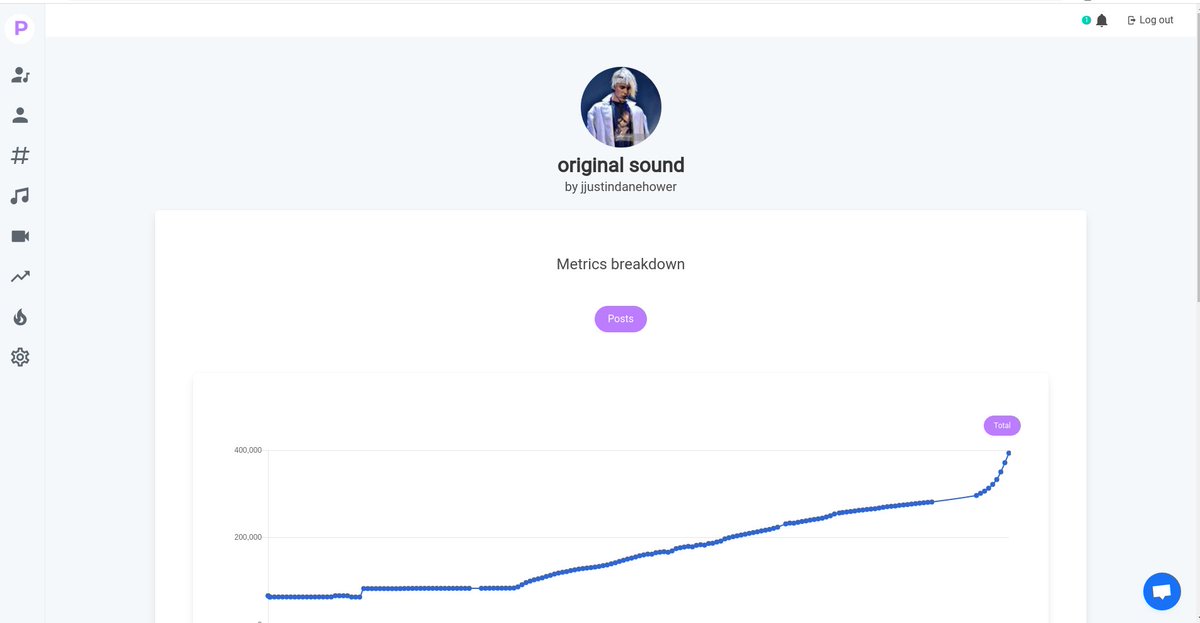Click the Metrics breakdown heading
1200x623 pixels.
click(x=621, y=264)
